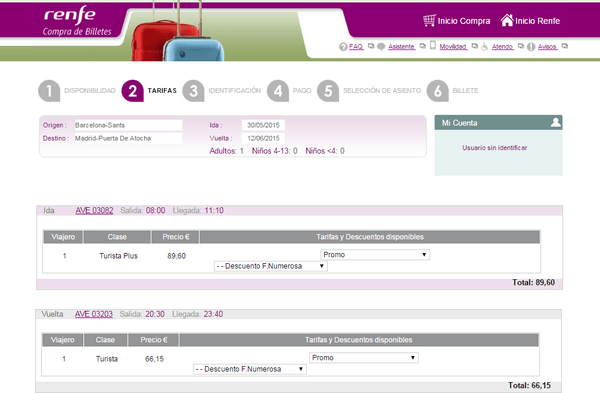Click the house icon beside Inicio Renfe
The height and width of the screenshot is (393, 600).
[x=507, y=20]
